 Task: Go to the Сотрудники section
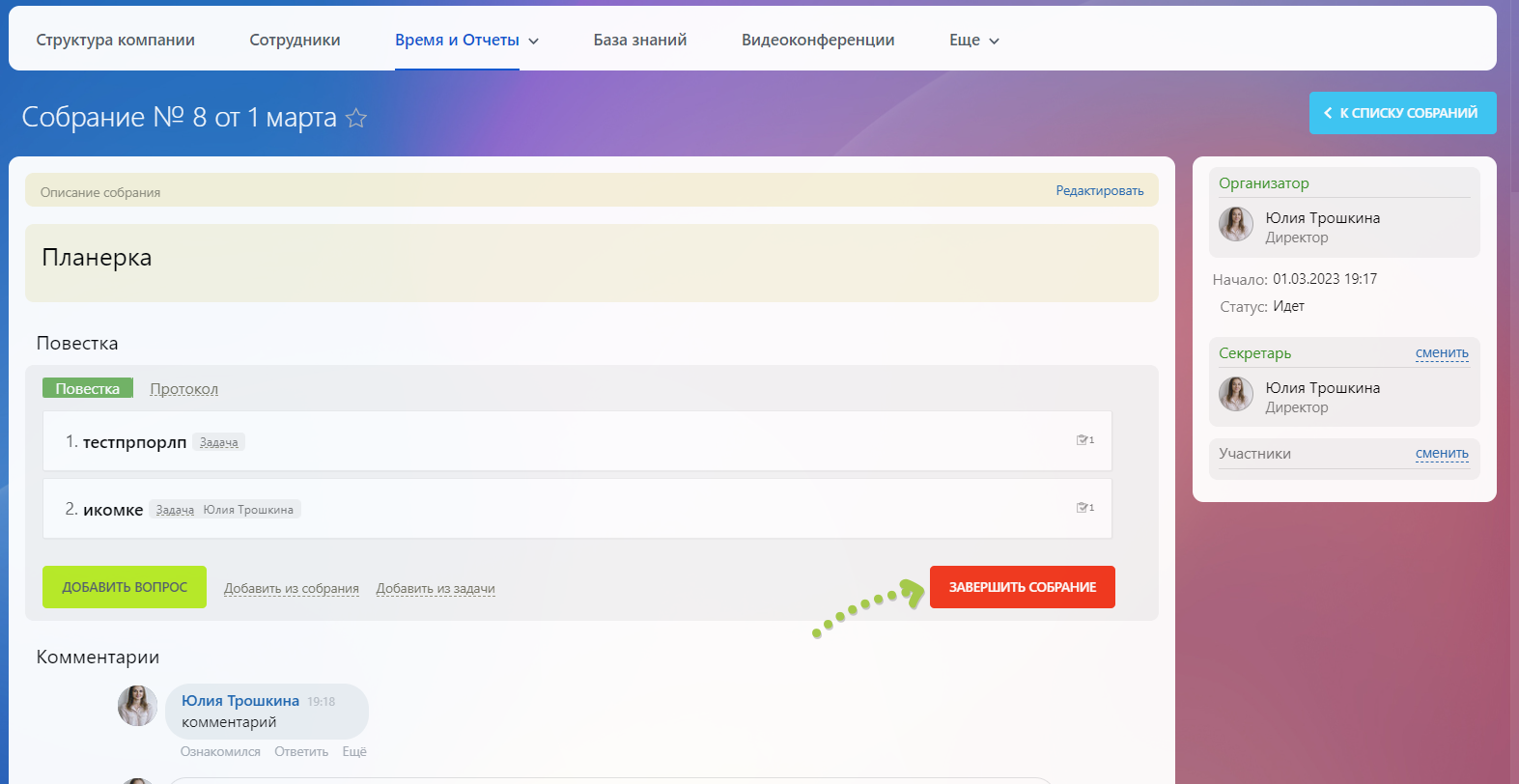tap(295, 40)
